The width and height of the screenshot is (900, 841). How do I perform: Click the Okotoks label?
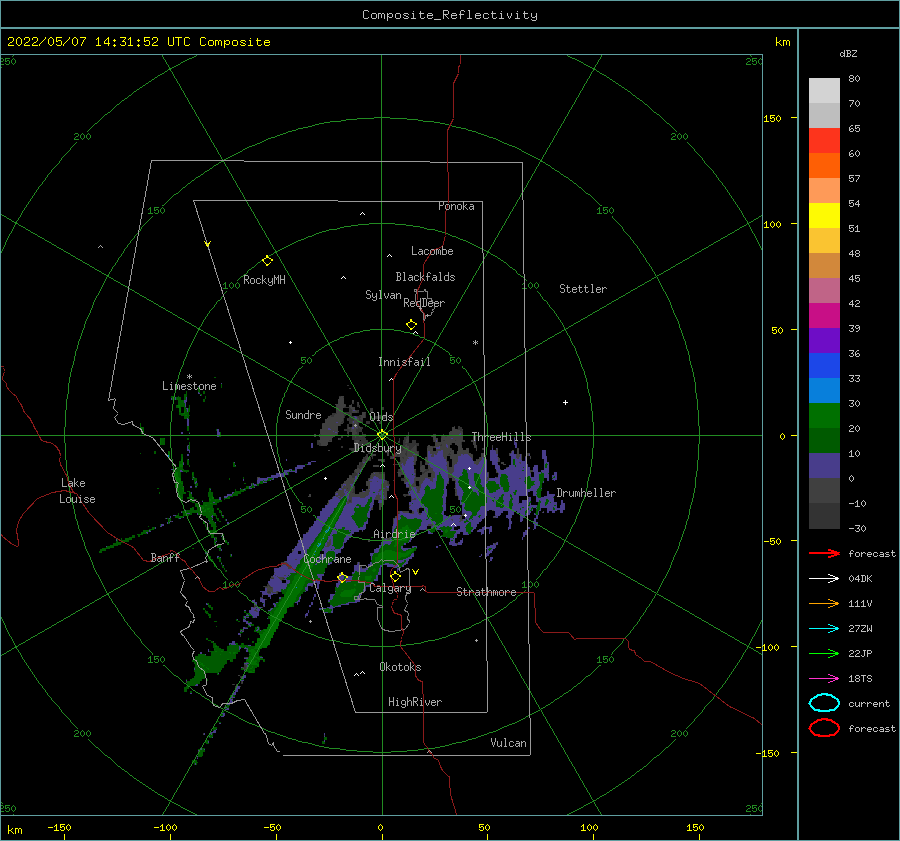click(x=400, y=667)
